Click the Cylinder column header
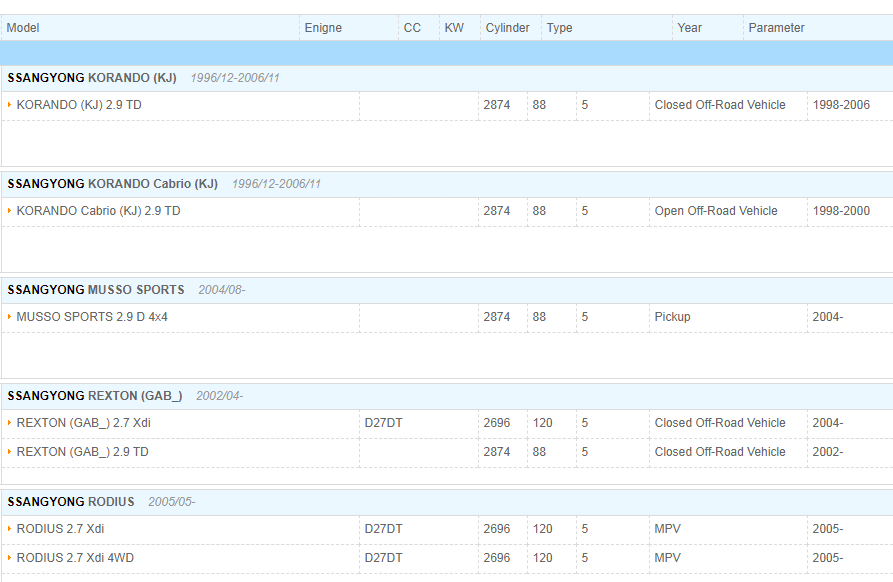 (507, 28)
